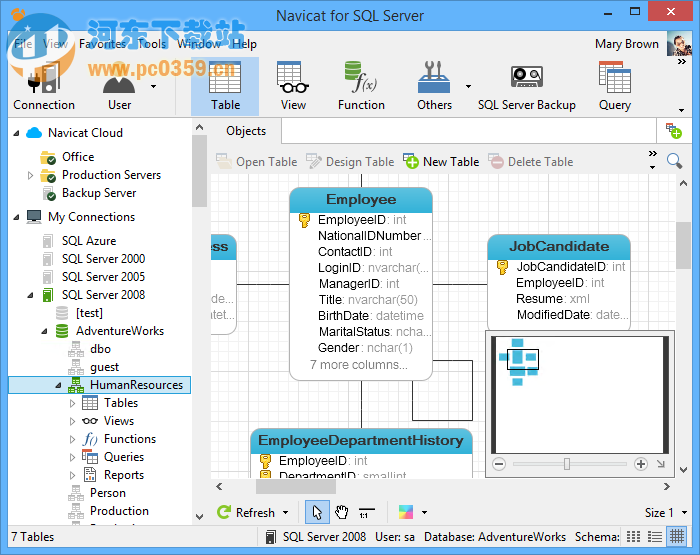Click the 1:1 actual size icon

367,512
